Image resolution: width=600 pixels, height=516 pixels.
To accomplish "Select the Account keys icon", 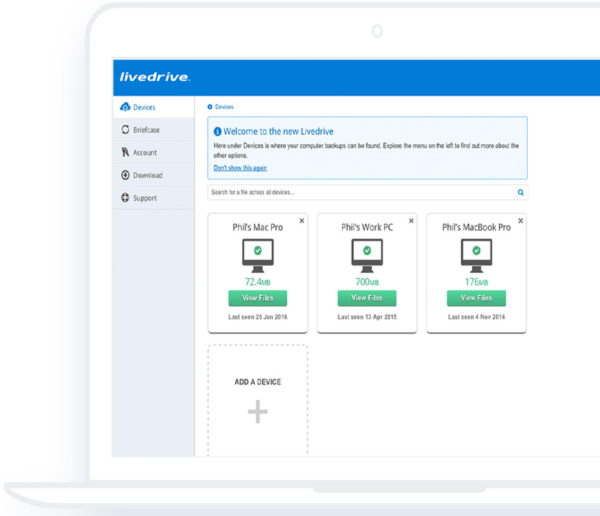I will [125, 152].
